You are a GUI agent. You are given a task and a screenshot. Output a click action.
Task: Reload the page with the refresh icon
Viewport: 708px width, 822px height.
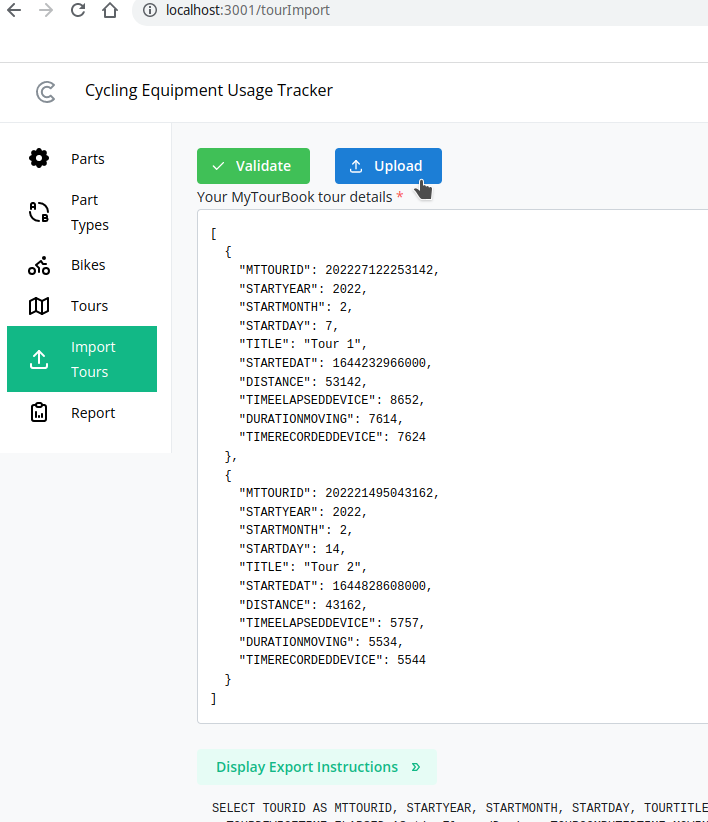[78, 10]
